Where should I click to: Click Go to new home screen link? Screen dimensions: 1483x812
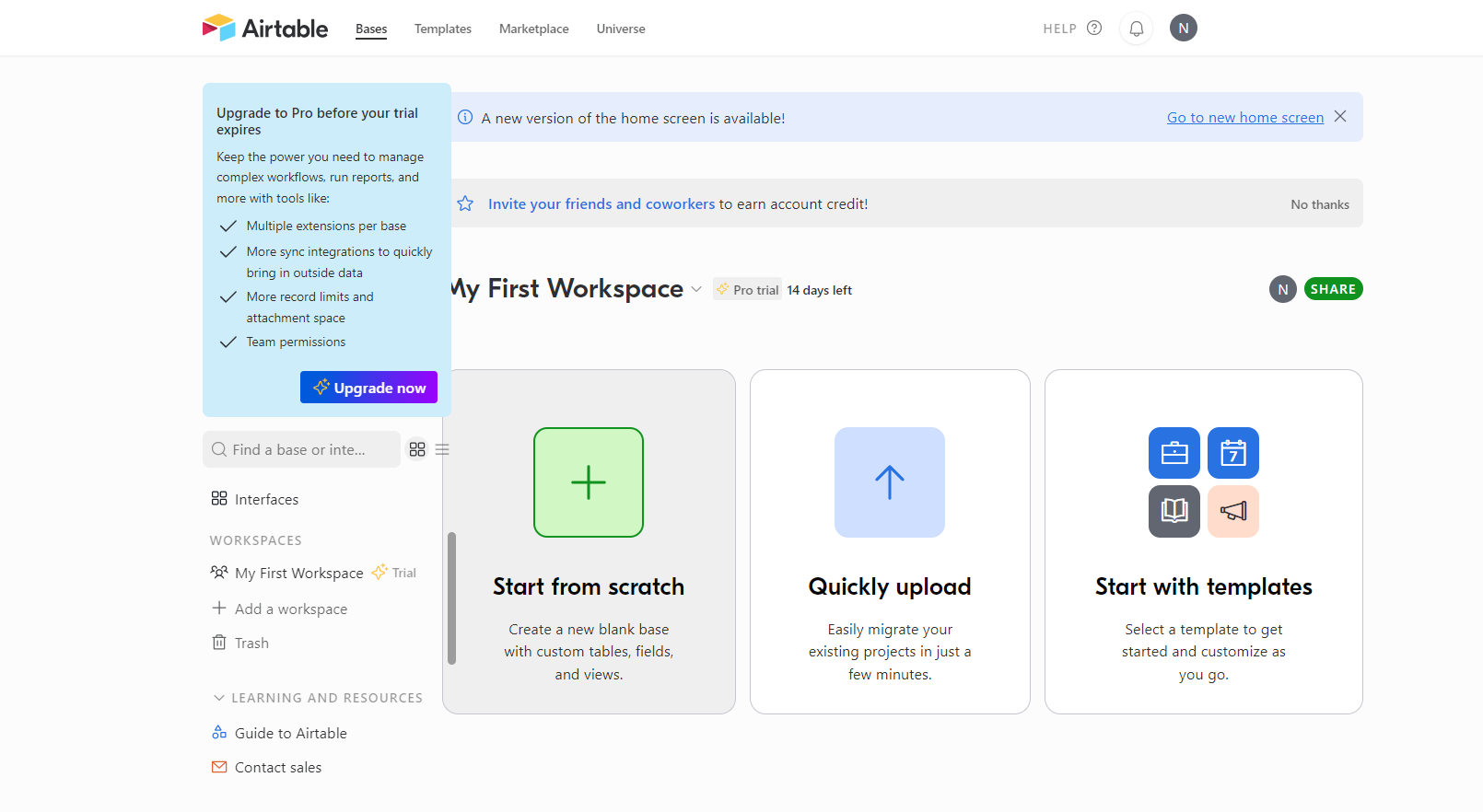pyautogui.click(x=1245, y=117)
